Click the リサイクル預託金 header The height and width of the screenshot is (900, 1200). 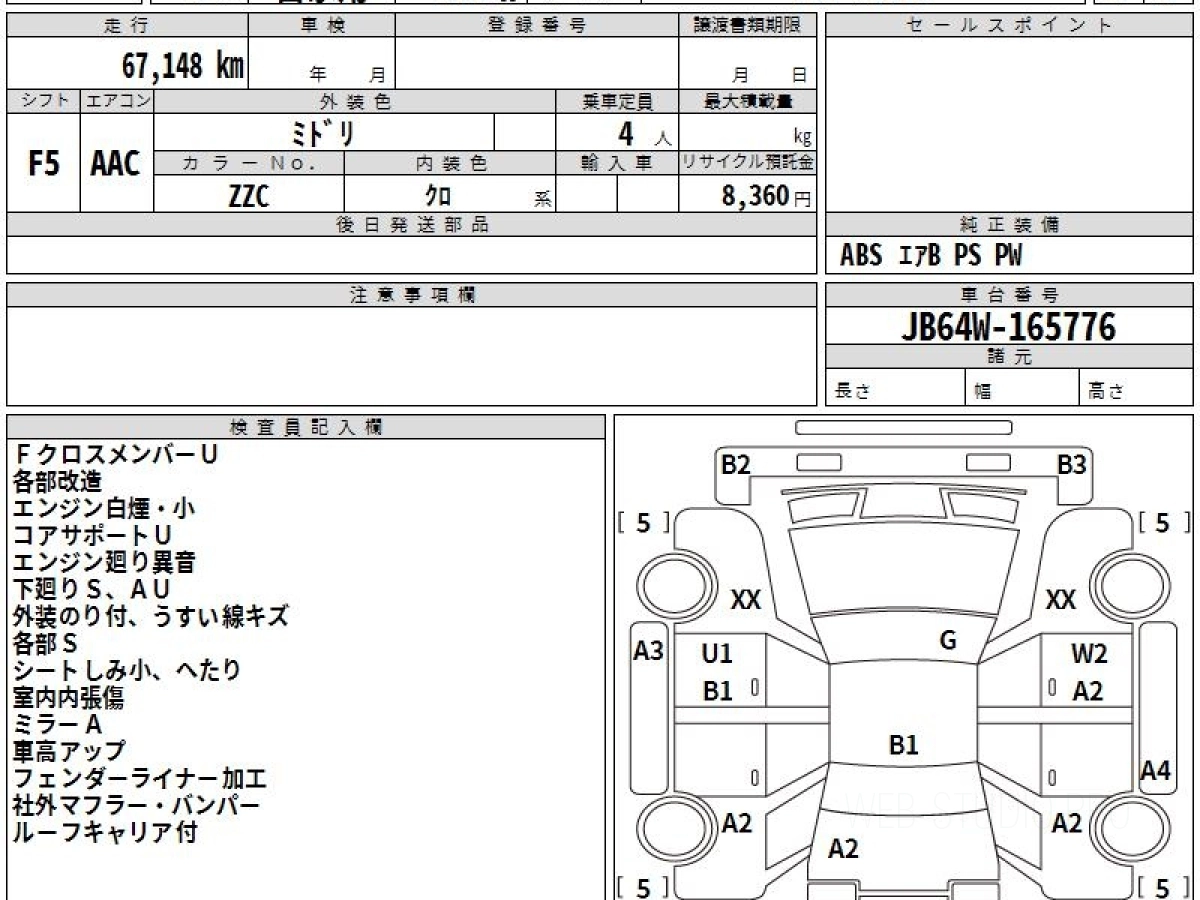click(748, 163)
